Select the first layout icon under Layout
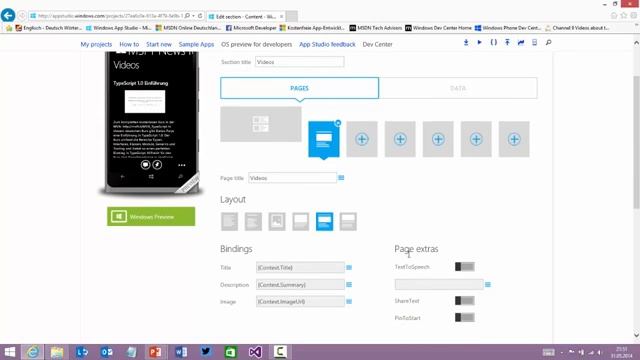The width and height of the screenshot is (640, 360). pyautogui.click(x=229, y=222)
